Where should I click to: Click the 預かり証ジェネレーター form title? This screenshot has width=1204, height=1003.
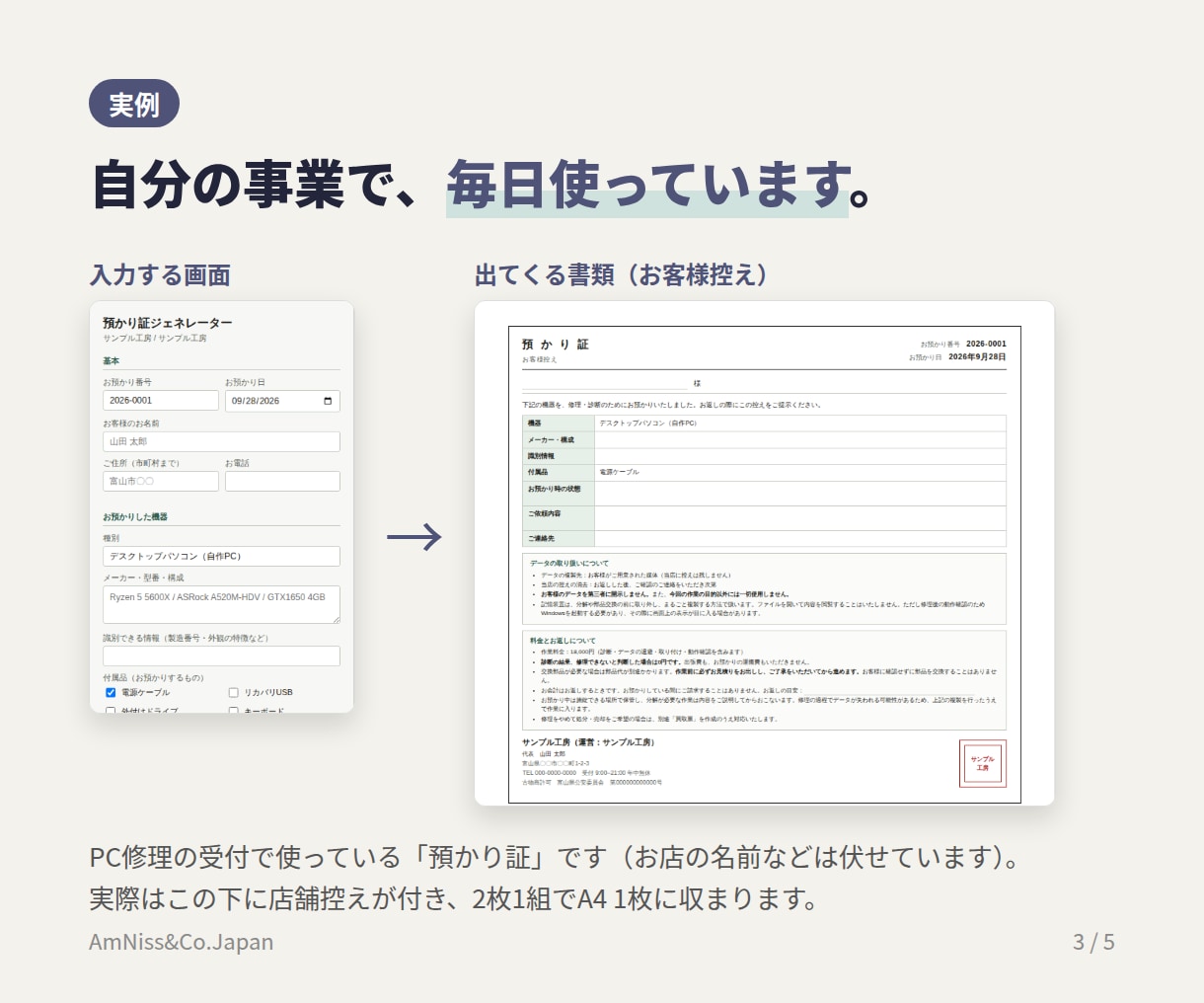168,323
